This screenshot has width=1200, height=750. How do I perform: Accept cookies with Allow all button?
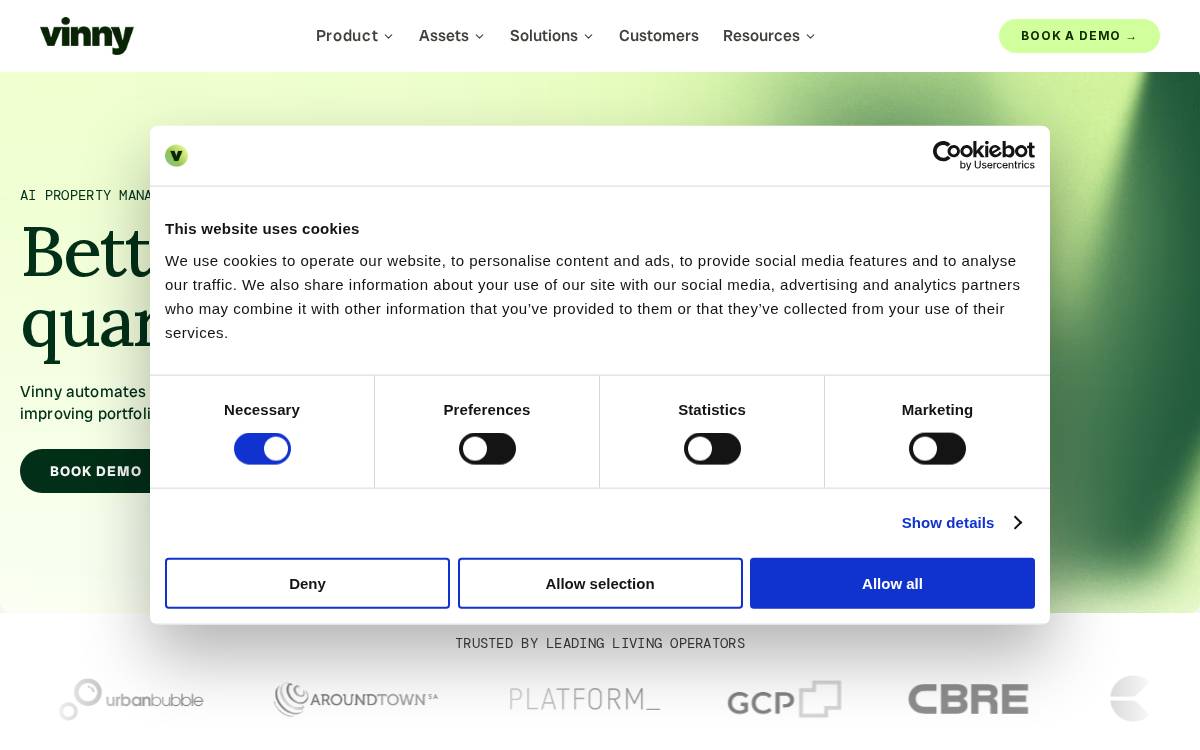click(892, 583)
